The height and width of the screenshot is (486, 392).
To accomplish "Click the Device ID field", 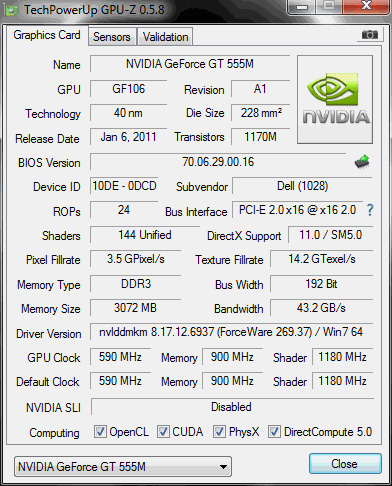I will 124,186.
